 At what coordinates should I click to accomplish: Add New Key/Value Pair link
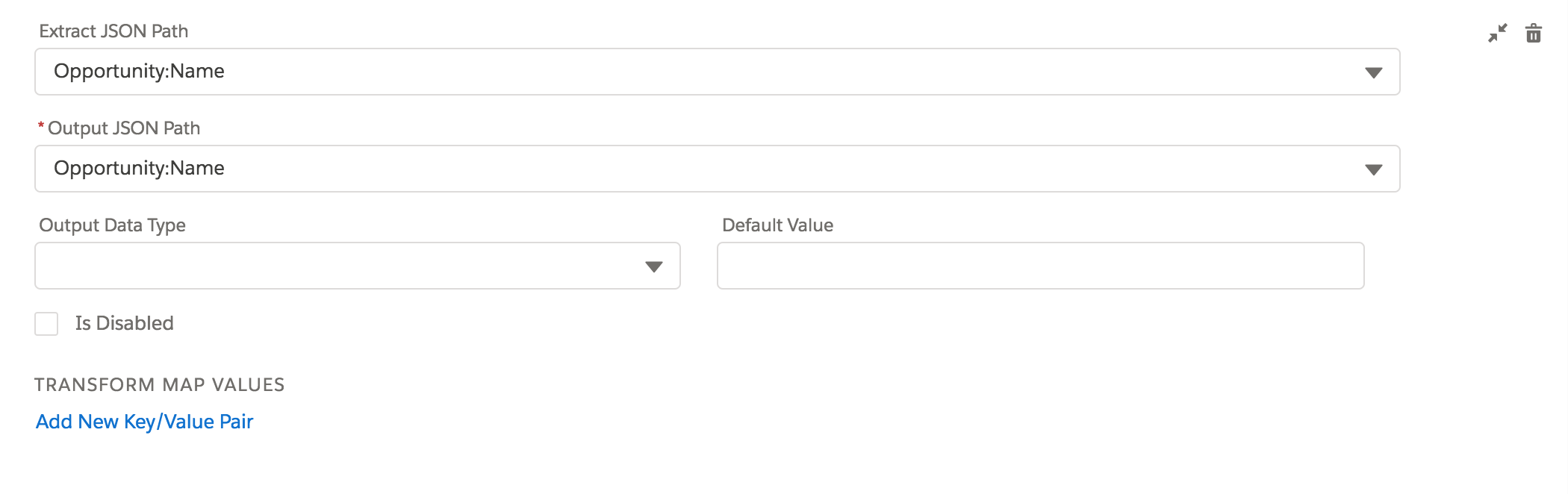[145, 422]
